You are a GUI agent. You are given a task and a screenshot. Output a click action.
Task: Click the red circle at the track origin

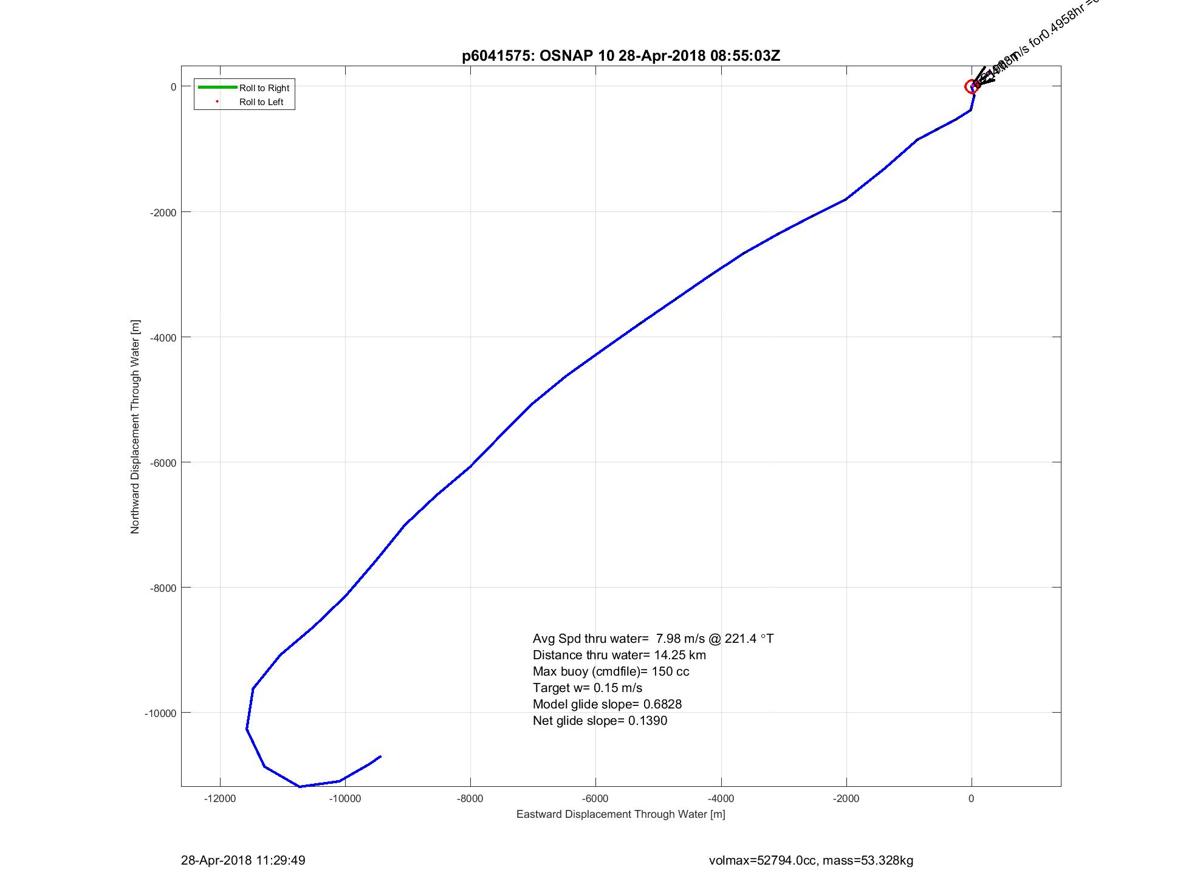971,87
